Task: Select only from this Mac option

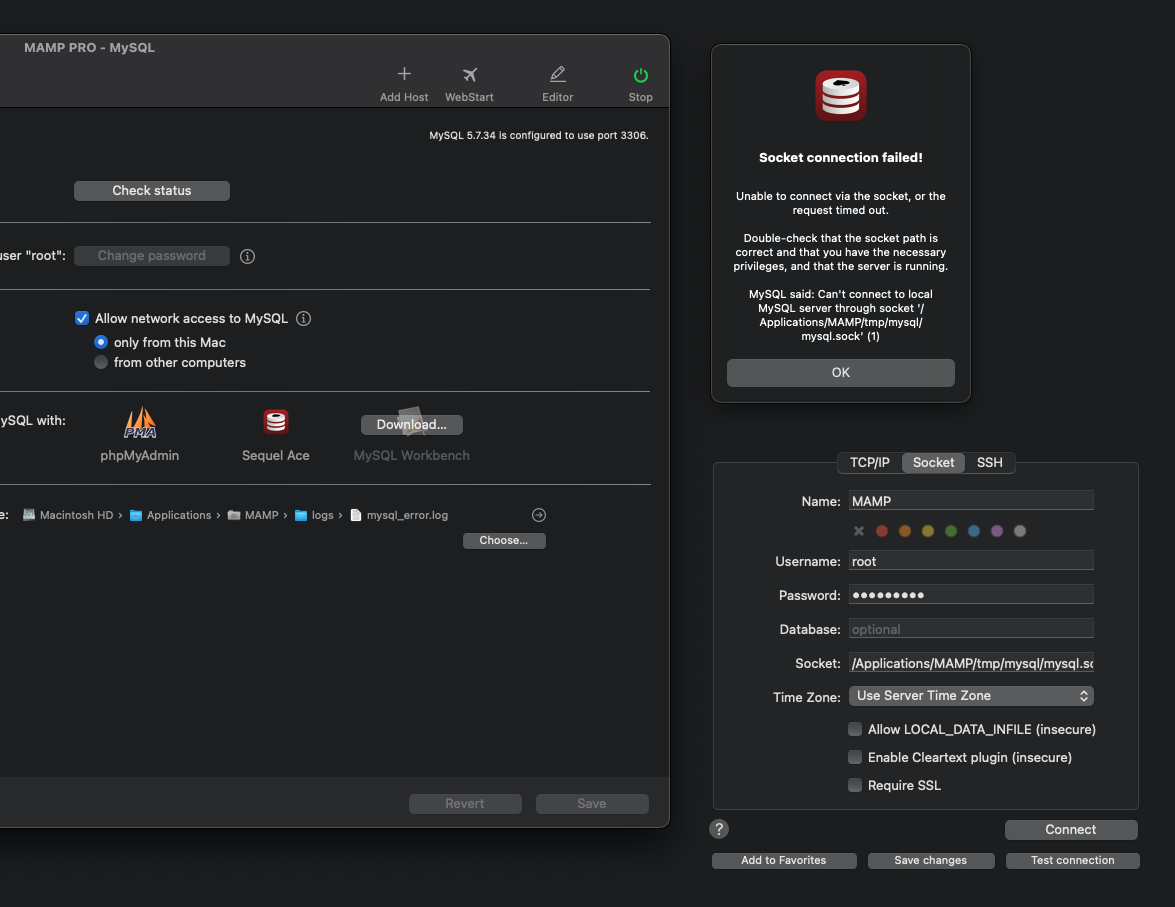Action: [x=100, y=343]
